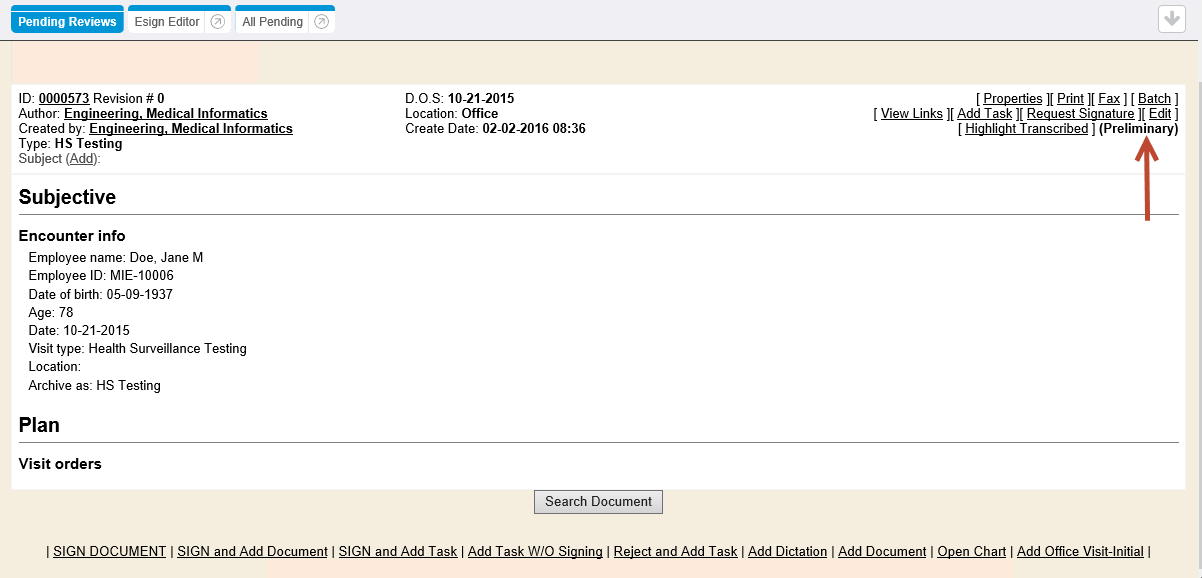Click the All Pending pop-out arrow icon
1202x578 pixels.
pos(321,22)
